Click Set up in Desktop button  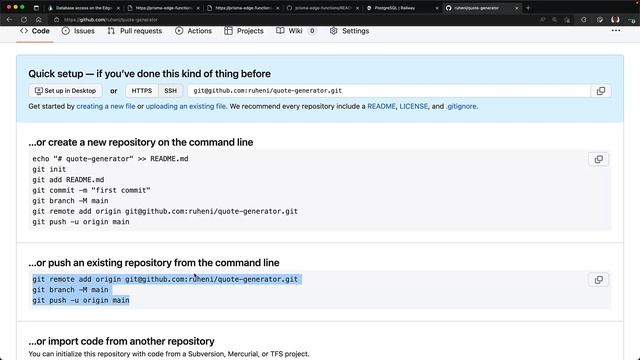65,91
